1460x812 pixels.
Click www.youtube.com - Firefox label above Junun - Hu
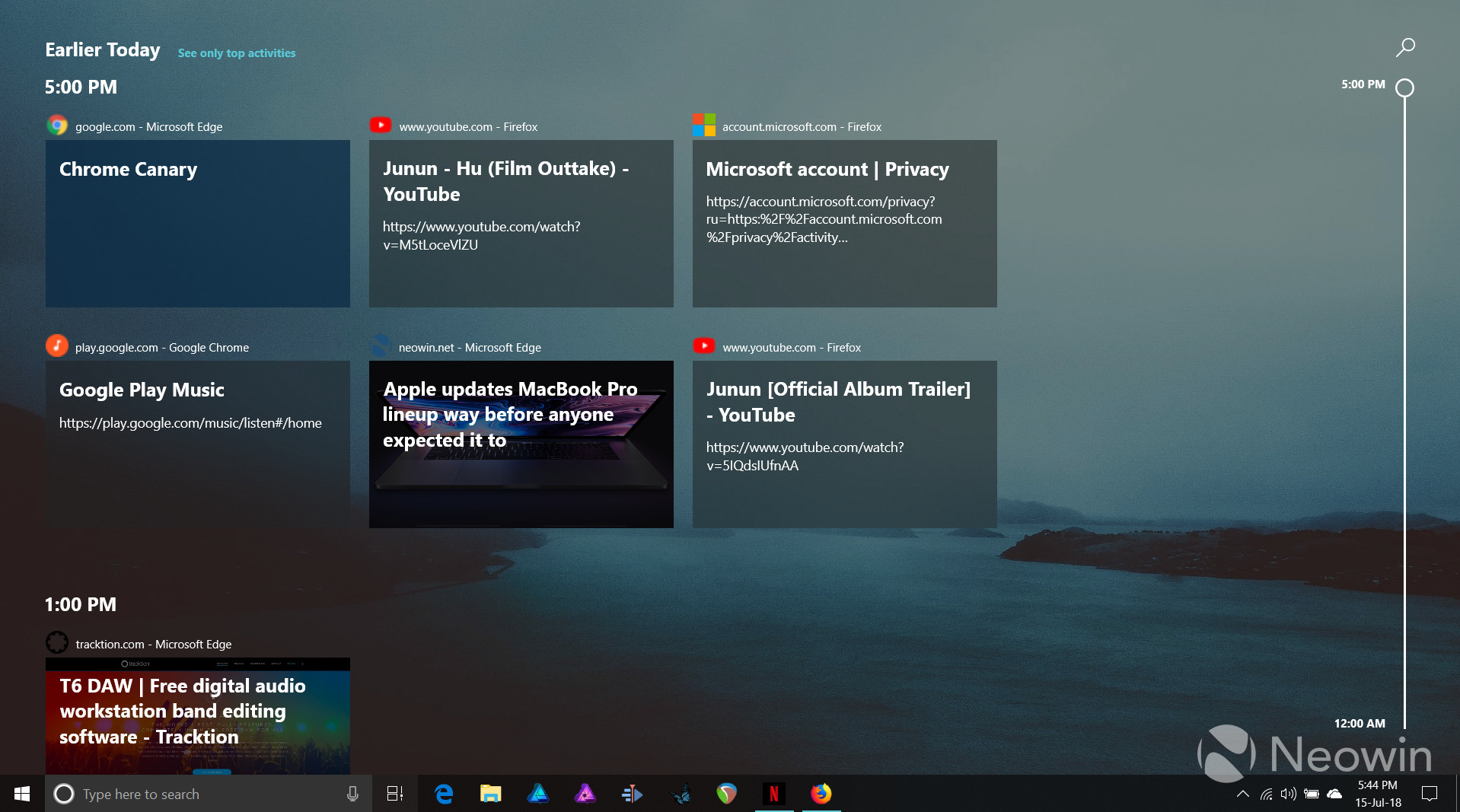point(468,127)
